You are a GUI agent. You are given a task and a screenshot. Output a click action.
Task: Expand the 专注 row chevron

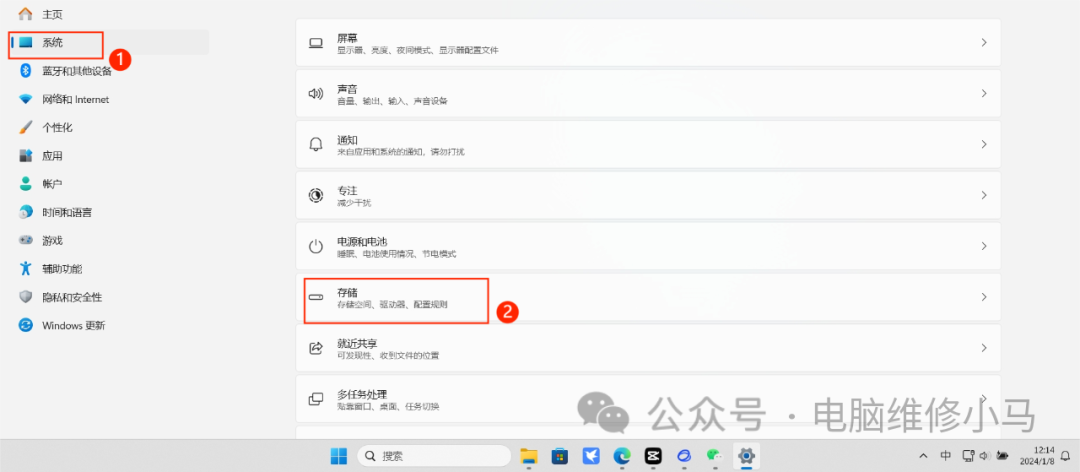984,195
